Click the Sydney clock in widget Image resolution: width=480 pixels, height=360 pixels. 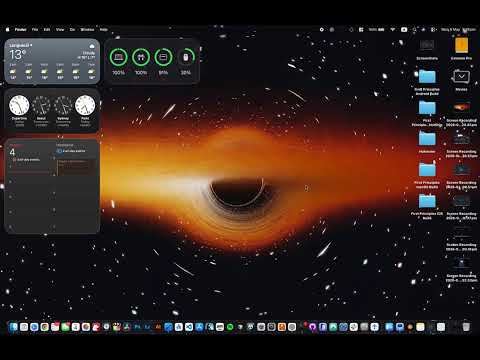[x=63, y=105]
